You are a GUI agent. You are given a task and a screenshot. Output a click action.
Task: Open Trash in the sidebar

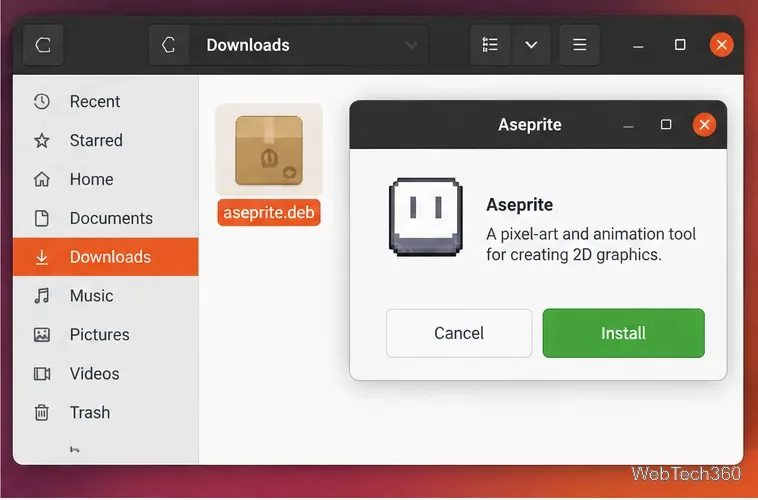[106, 413]
